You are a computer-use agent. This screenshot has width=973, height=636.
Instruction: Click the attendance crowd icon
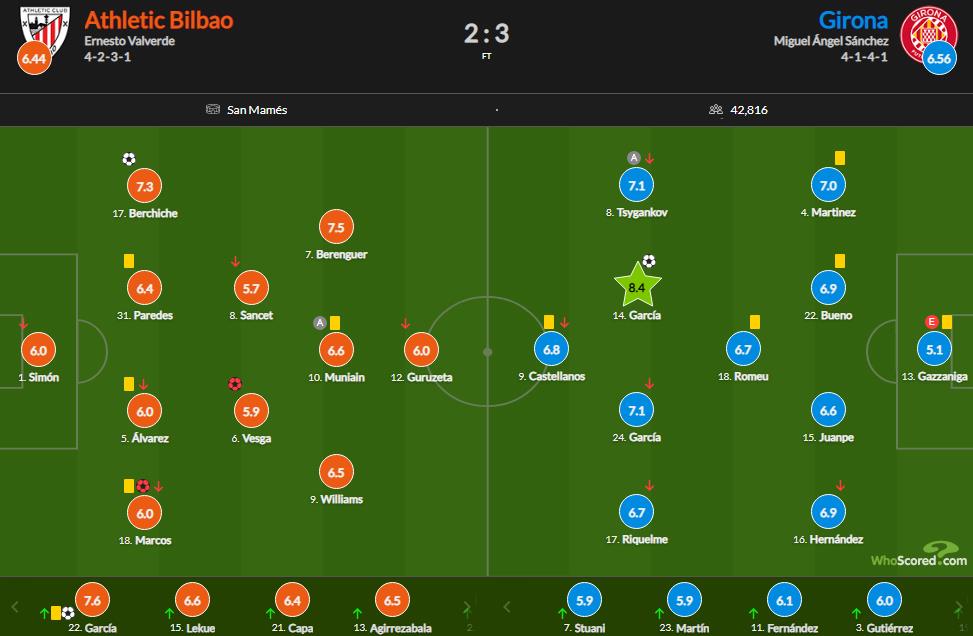716,110
